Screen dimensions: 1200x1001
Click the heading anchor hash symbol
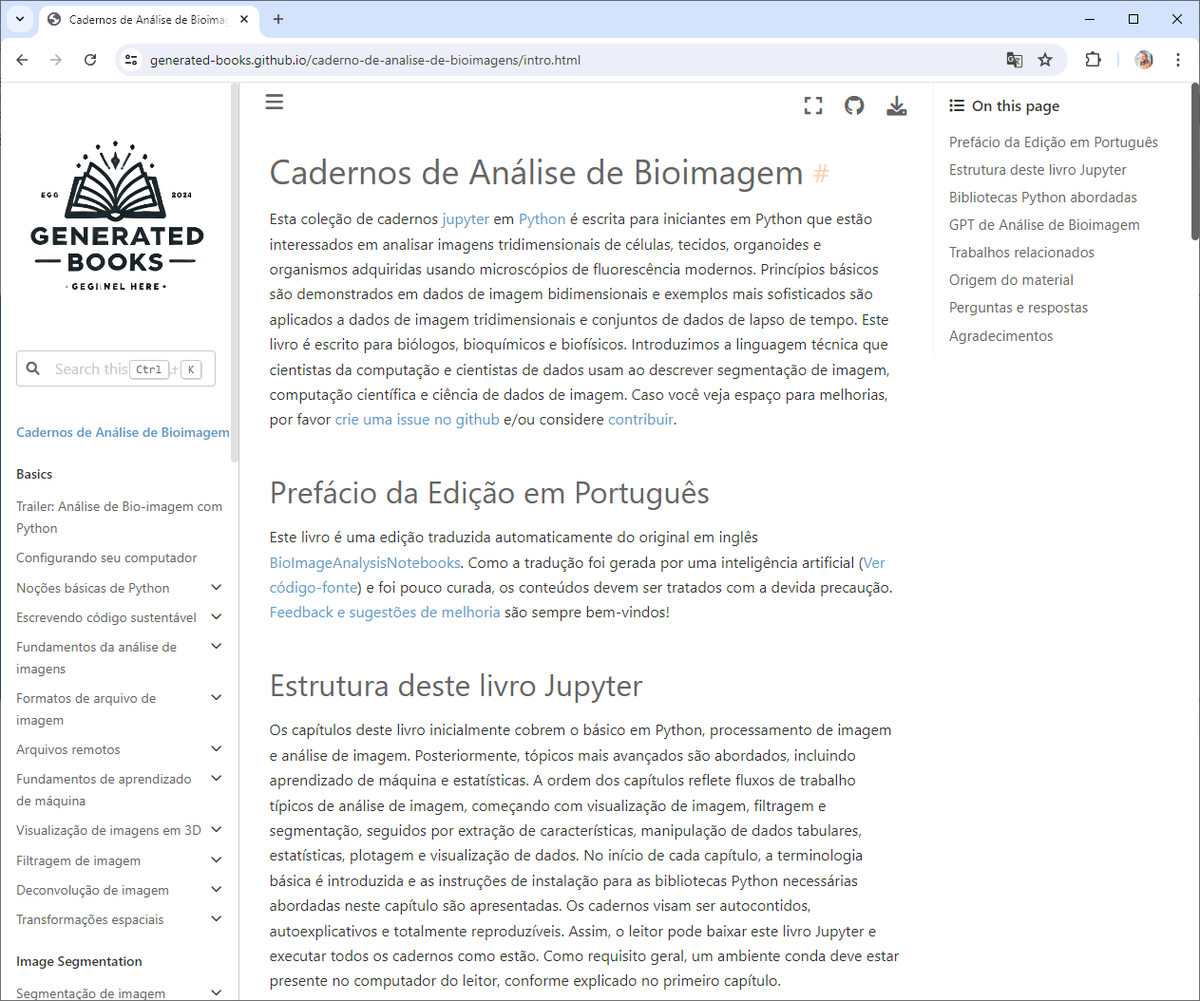tap(821, 173)
